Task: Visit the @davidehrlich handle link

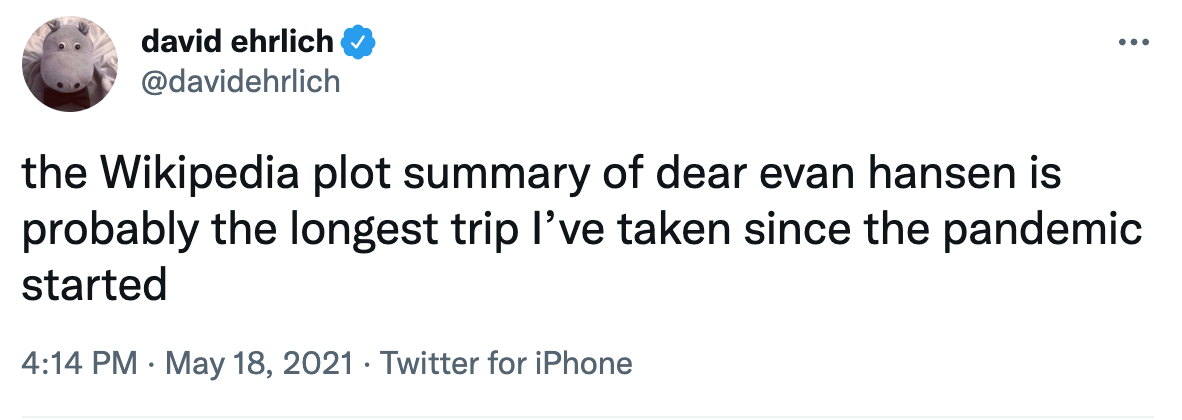Action: pyautogui.click(x=241, y=80)
